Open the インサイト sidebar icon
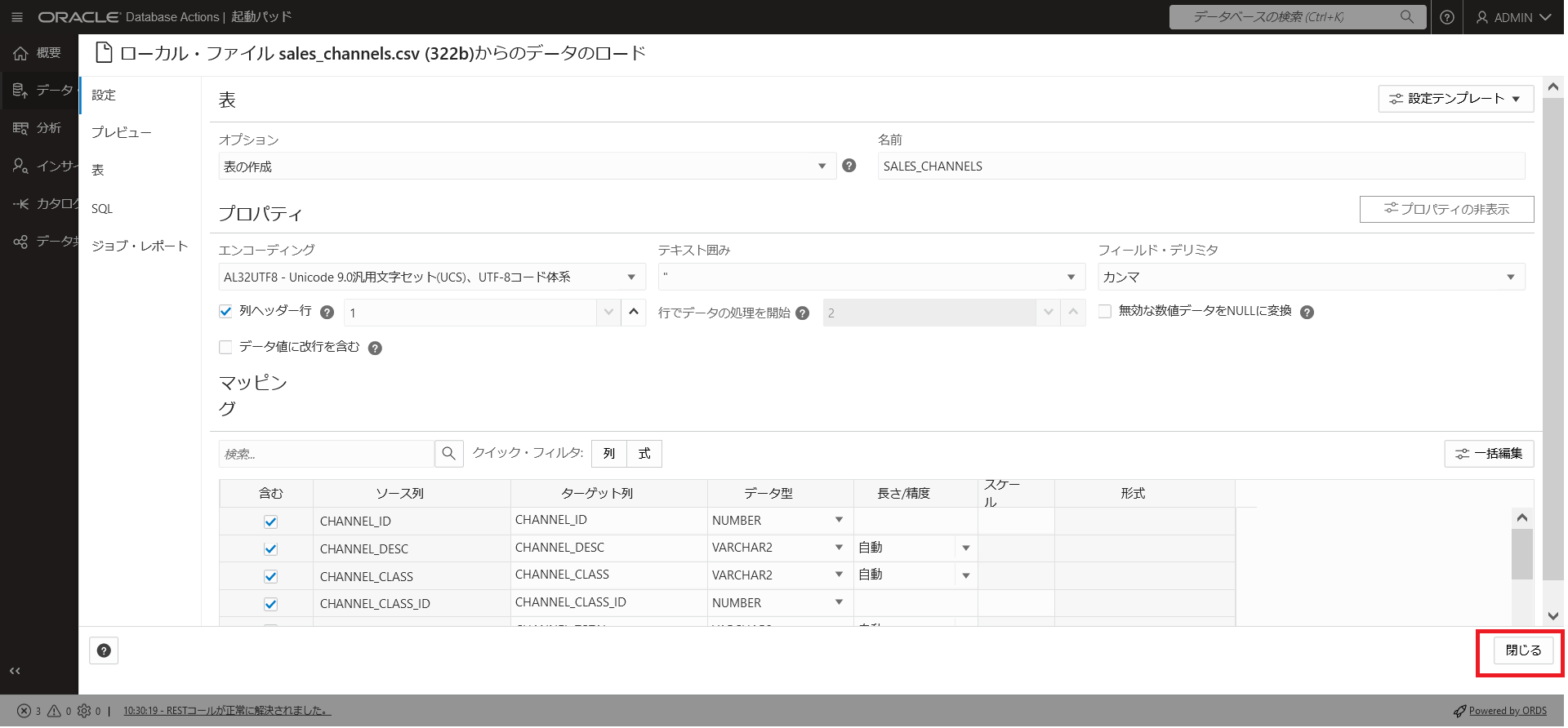 (x=20, y=166)
